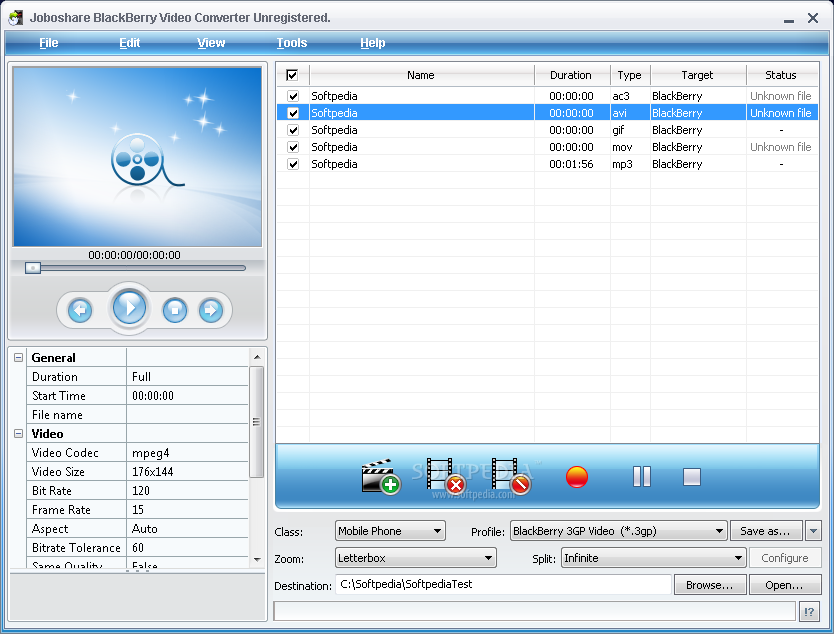
Task: Minimize the Joboshare window
Action: [789, 20]
